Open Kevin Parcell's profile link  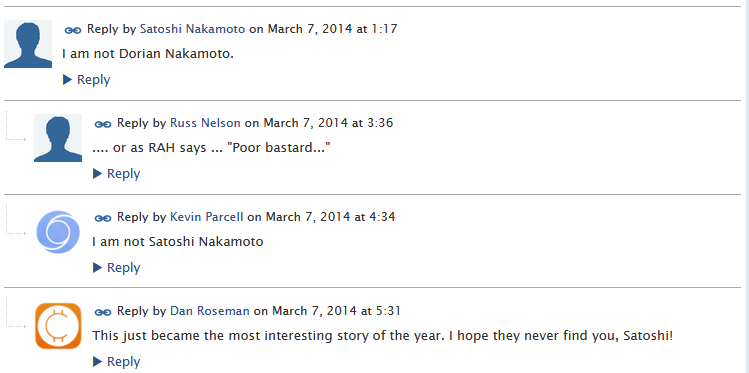(x=207, y=217)
